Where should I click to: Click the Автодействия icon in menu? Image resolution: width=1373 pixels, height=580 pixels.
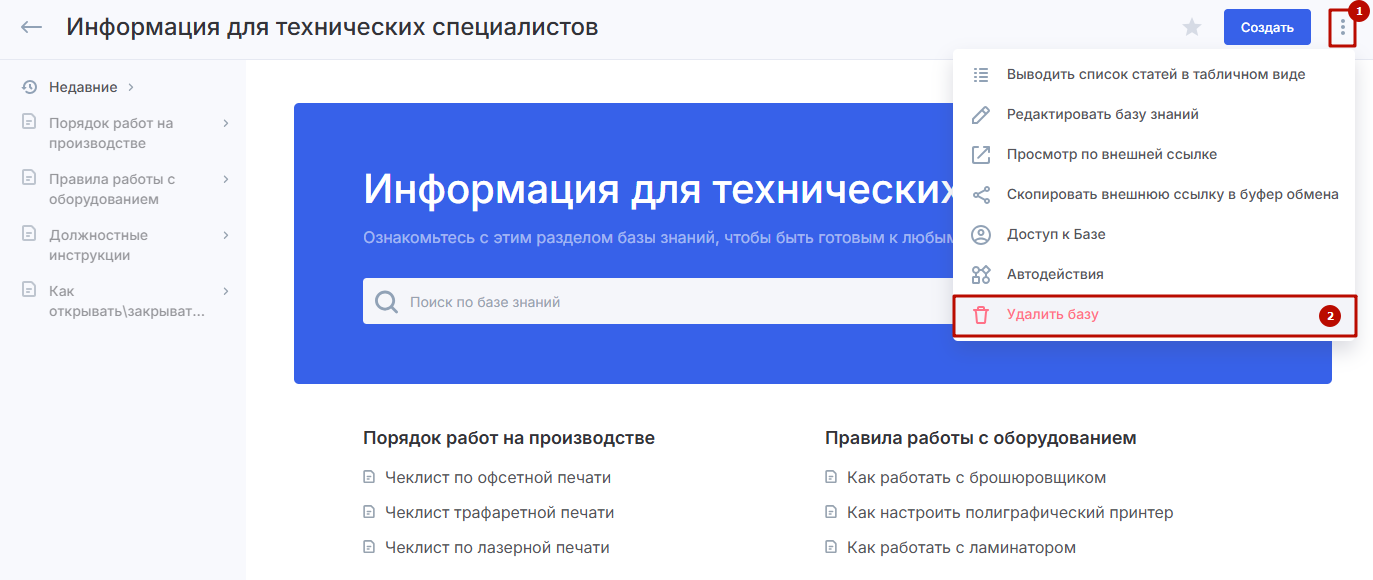(x=981, y=275)
